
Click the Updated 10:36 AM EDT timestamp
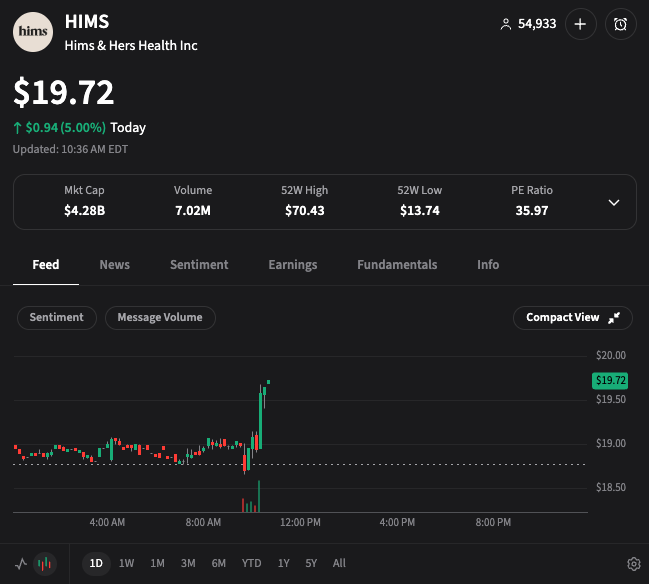70,149
